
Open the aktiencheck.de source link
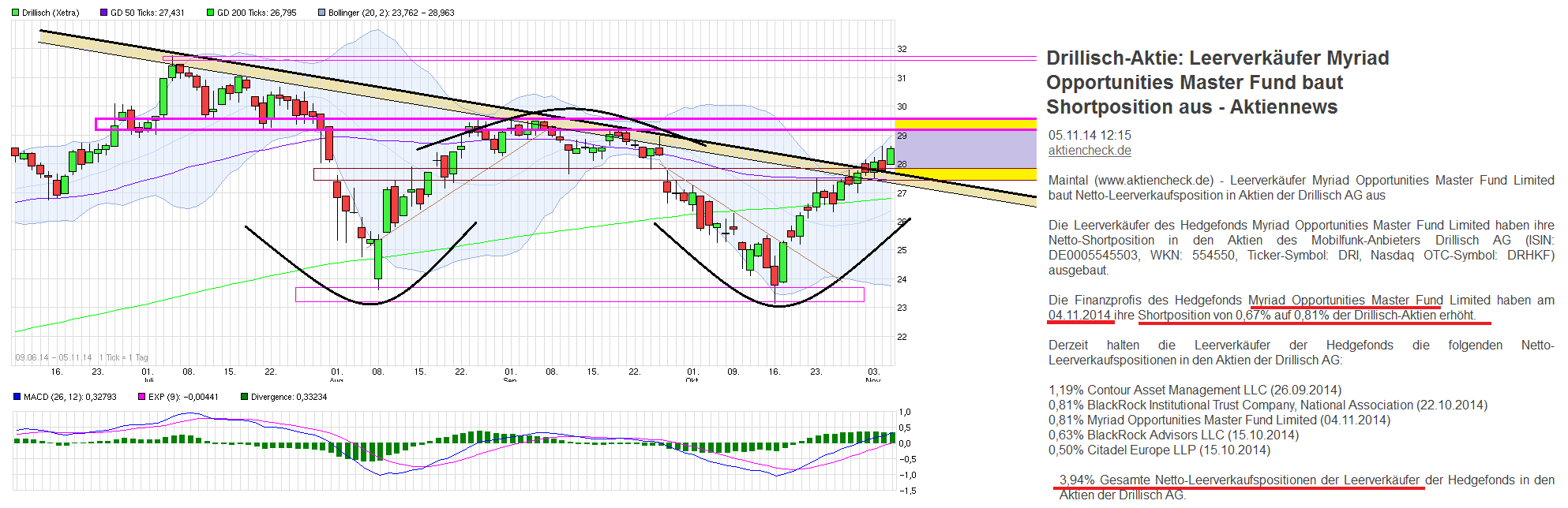tap(1090, 151)
